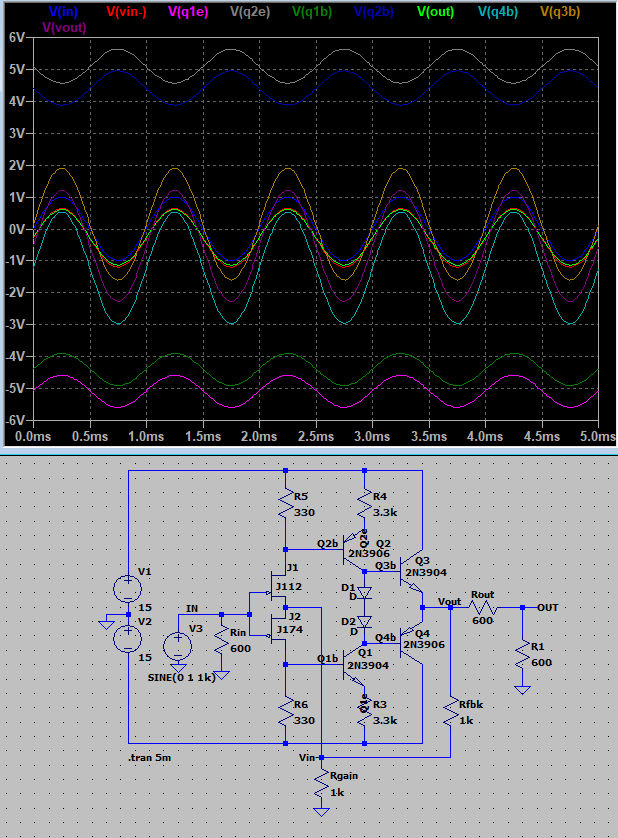618x838 pixels.
Task: Select the V(q3b) trace label
Action: click(x=560, y=12)
